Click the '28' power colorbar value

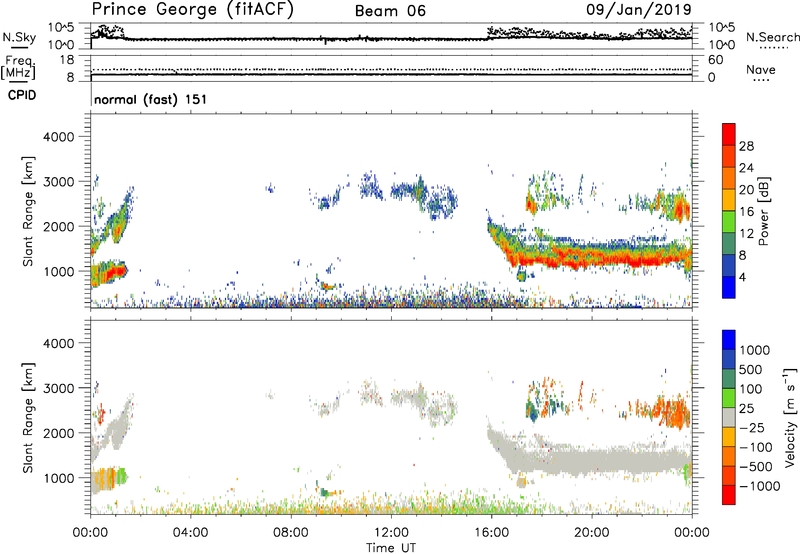point(746,146)
